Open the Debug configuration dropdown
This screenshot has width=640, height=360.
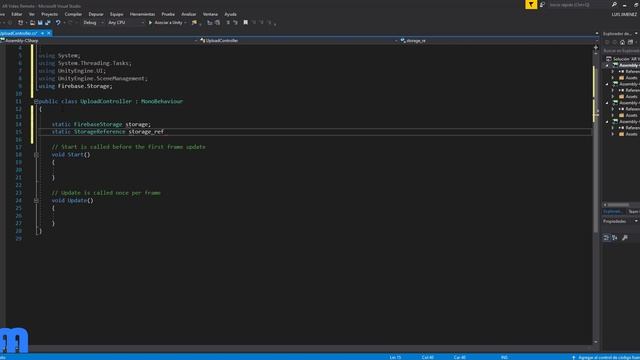point(93,22)
